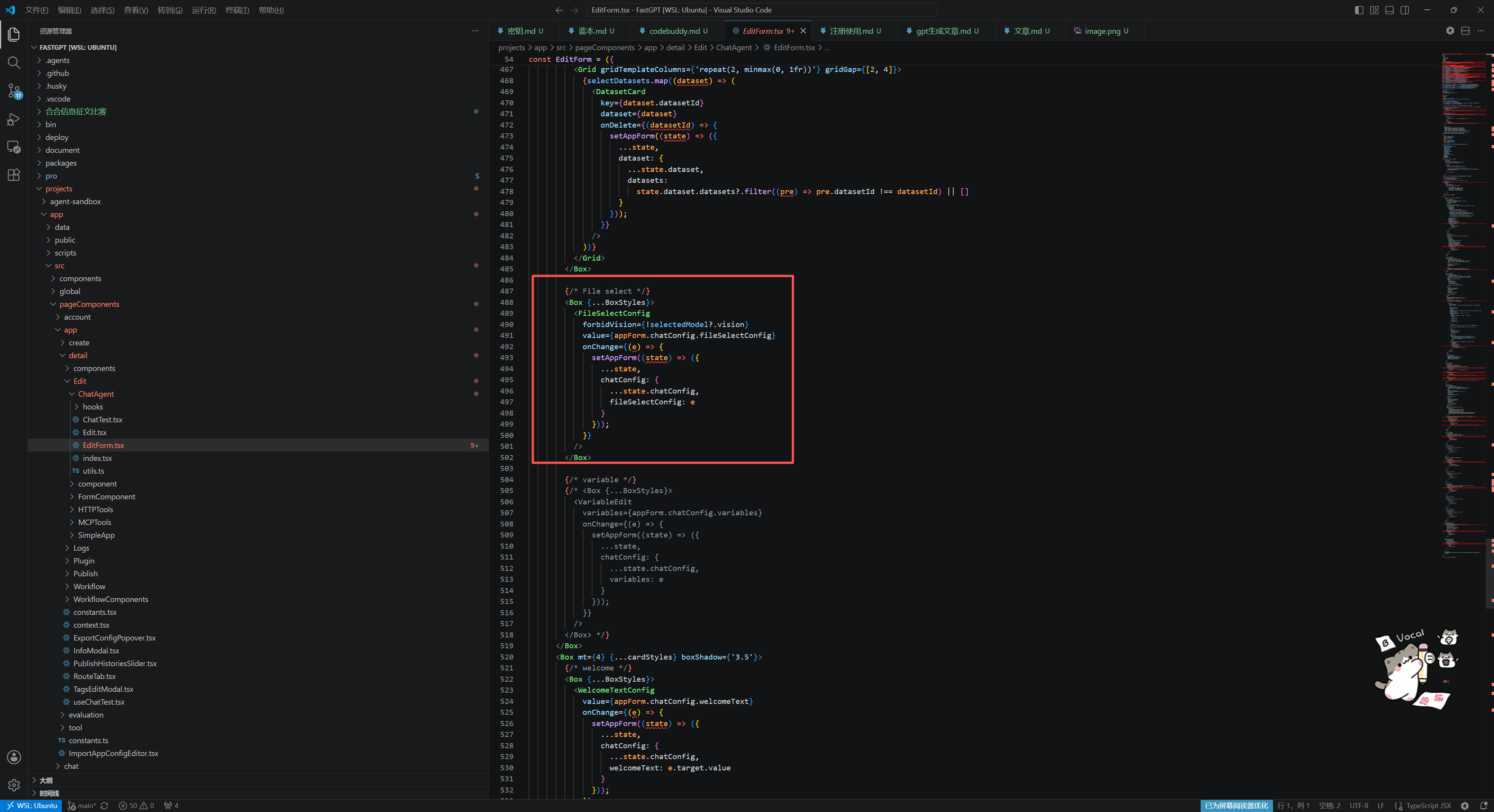The width and height of the screenshot is (1494, 812).
Task: Open 文件(F) menu
Action: pyautogui.click(x=37, y=10)
